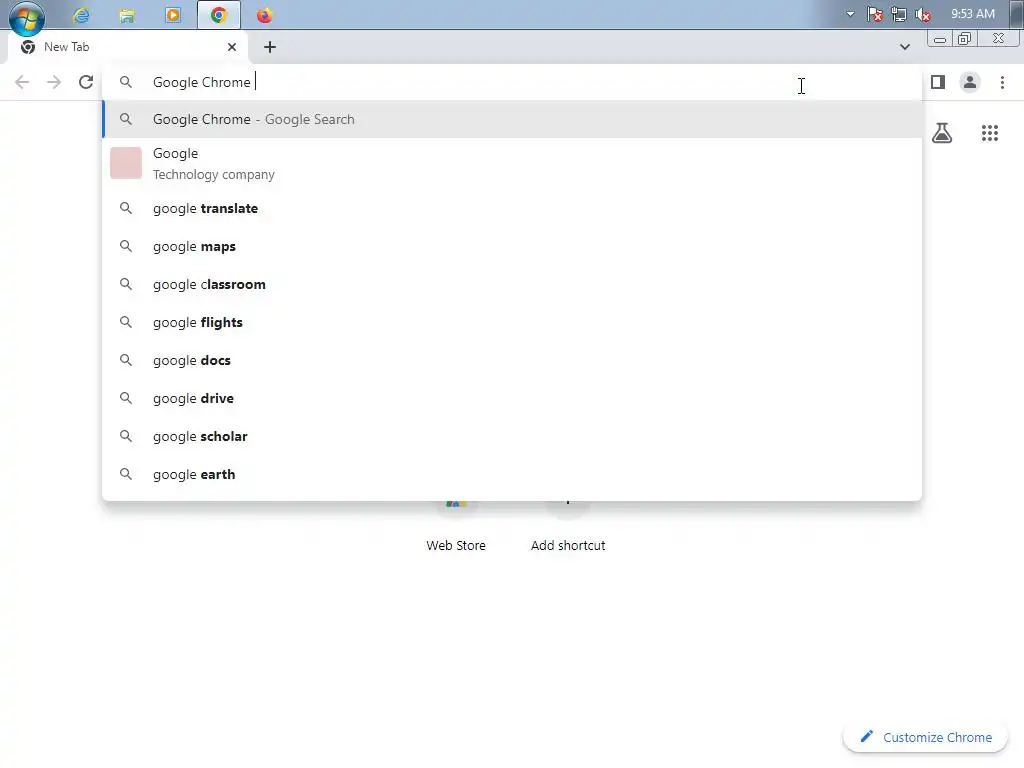Toggle the Chrome side panel

pyautogui.click(x=938, y=82)
